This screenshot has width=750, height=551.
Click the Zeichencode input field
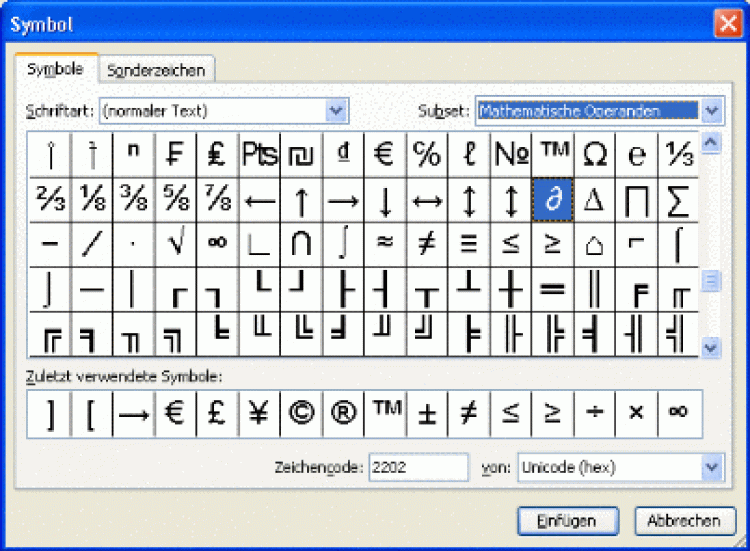[x=418, y=467]
